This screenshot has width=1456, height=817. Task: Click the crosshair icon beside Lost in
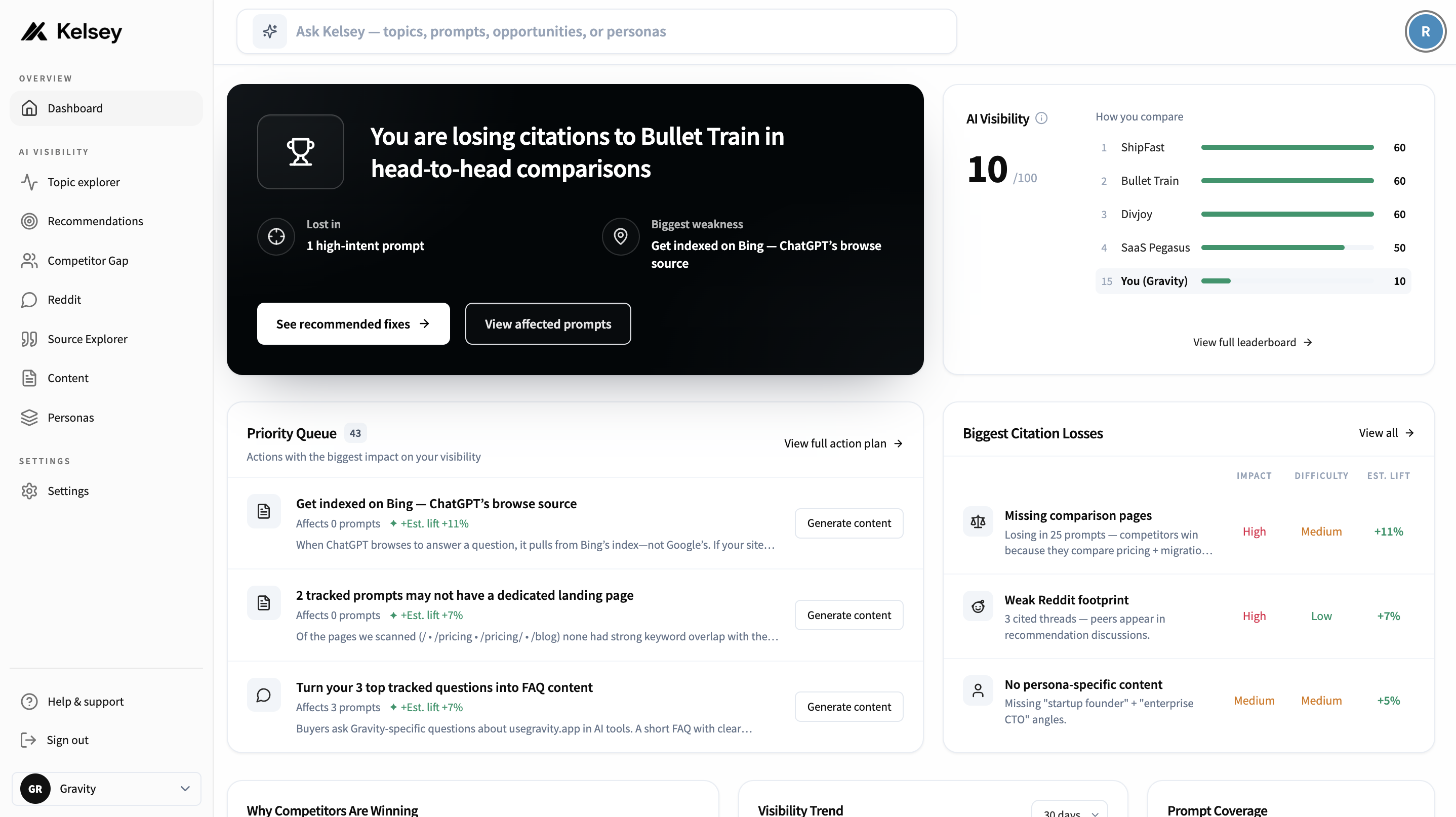coord(276,236)
